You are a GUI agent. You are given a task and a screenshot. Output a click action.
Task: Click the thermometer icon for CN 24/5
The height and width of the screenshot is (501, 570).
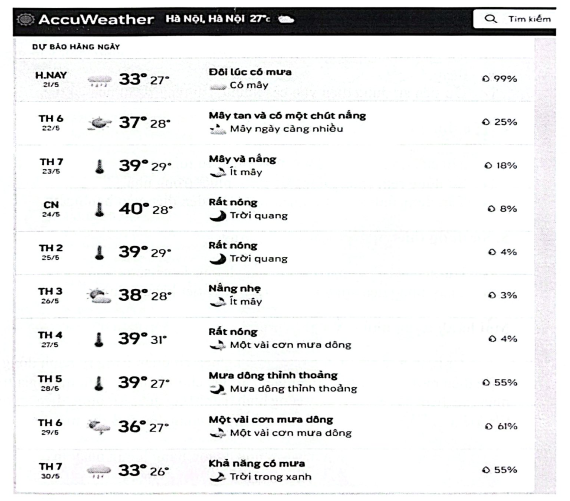[x=99, y=209]
